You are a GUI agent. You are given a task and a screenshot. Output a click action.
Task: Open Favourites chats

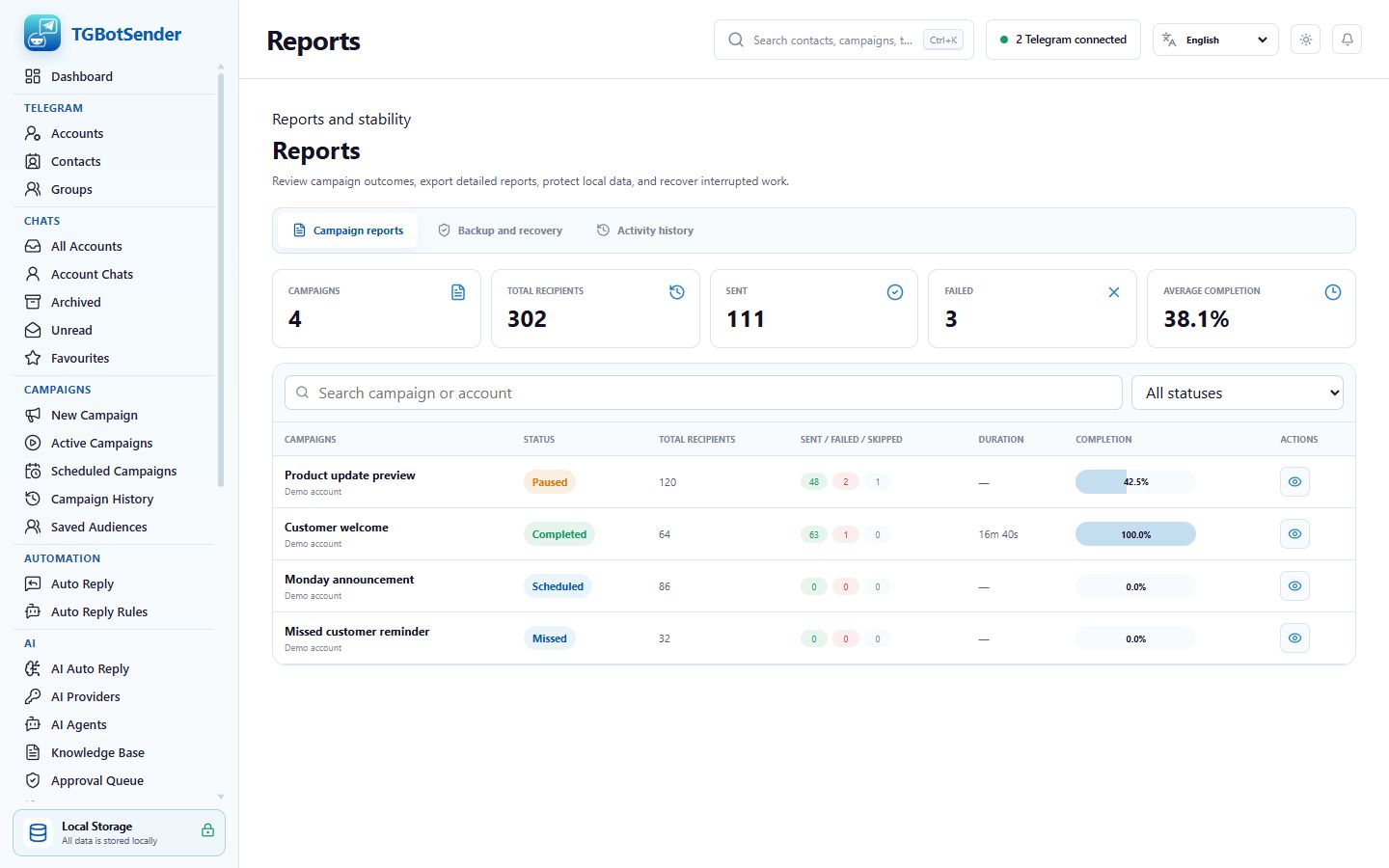[x=114, y=358]
